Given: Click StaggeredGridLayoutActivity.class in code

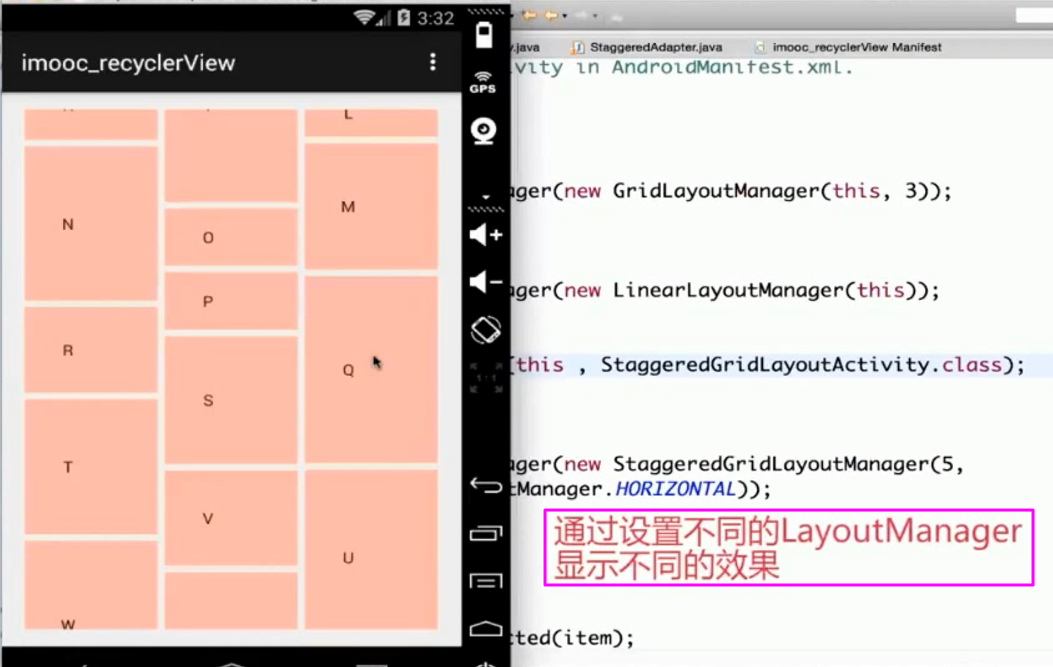Looking at the screenshot, I should click(x=800, y=365).
